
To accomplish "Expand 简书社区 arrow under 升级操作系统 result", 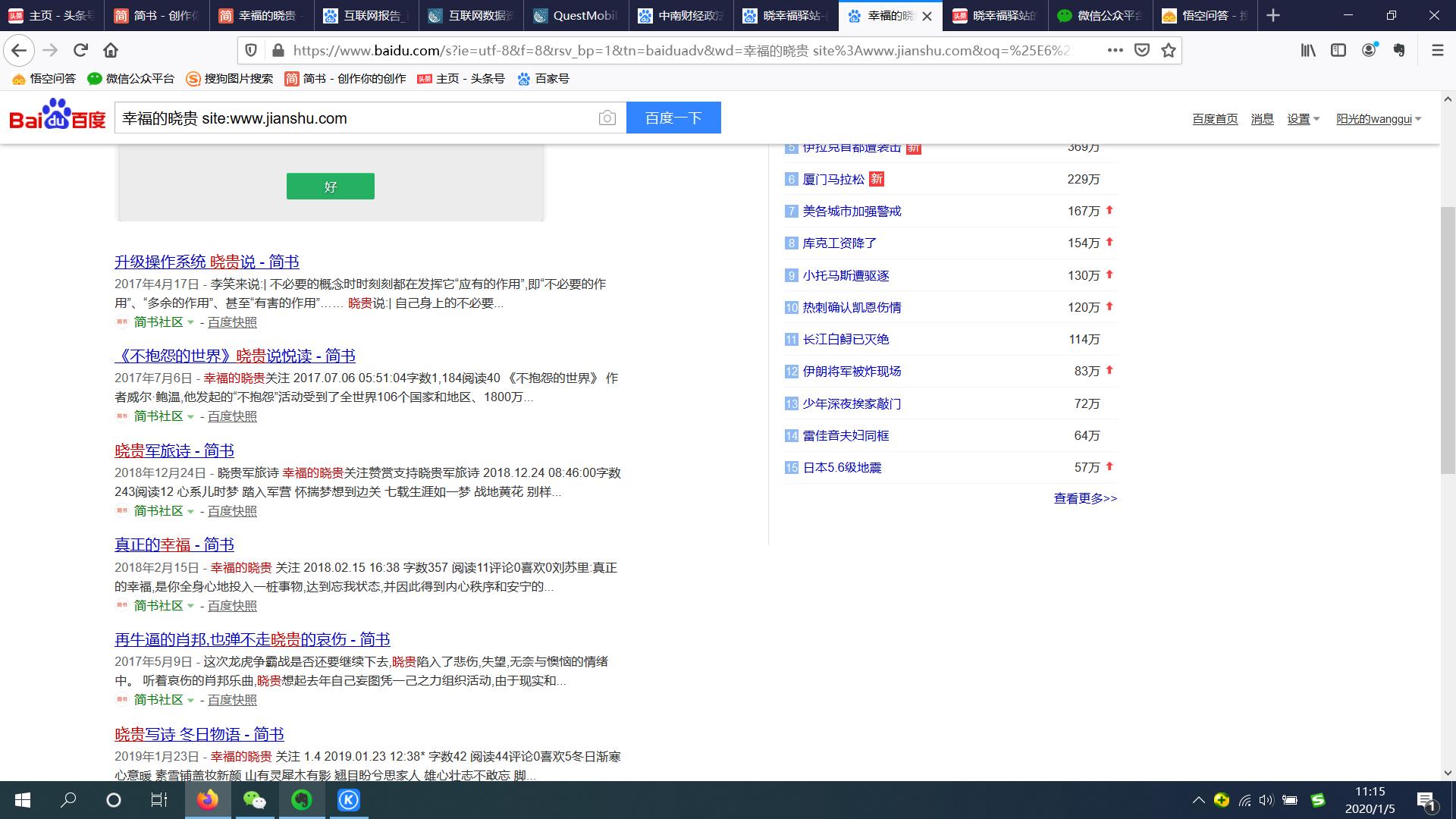I will click(190, 323).
